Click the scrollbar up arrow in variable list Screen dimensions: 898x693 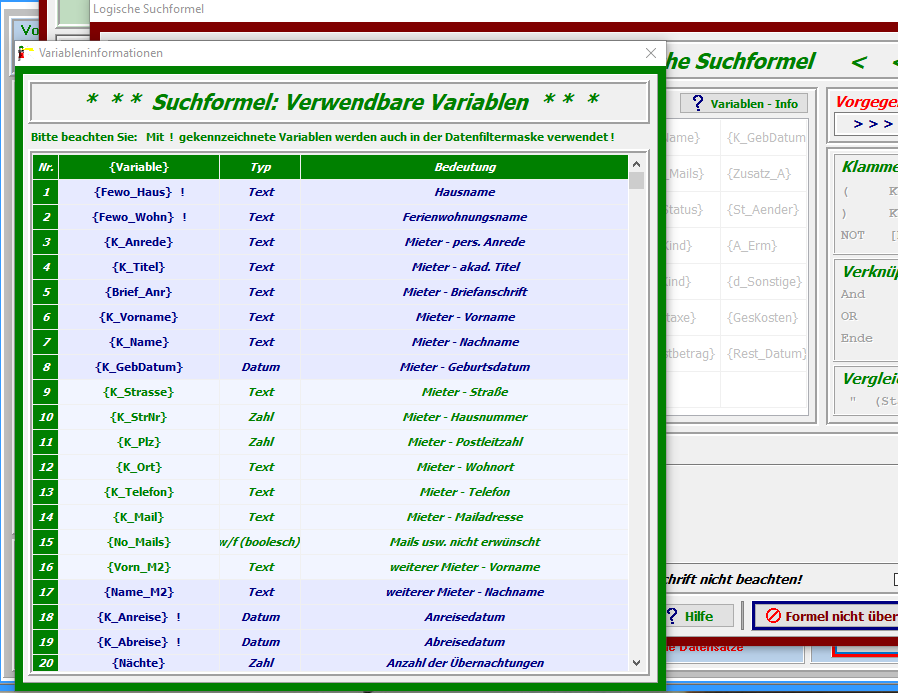pos(637,163)
